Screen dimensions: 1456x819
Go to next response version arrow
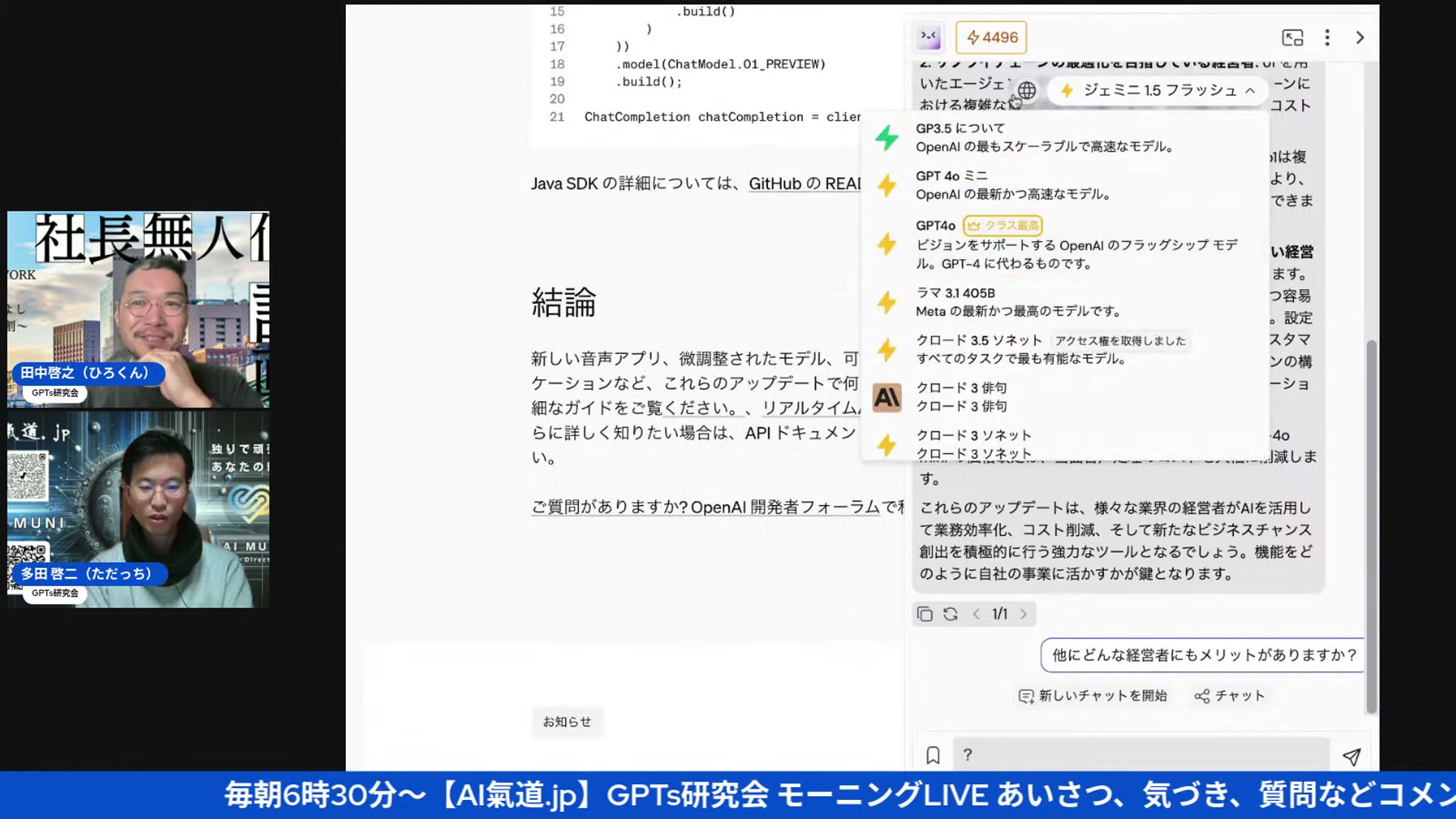coord(1023,614)
